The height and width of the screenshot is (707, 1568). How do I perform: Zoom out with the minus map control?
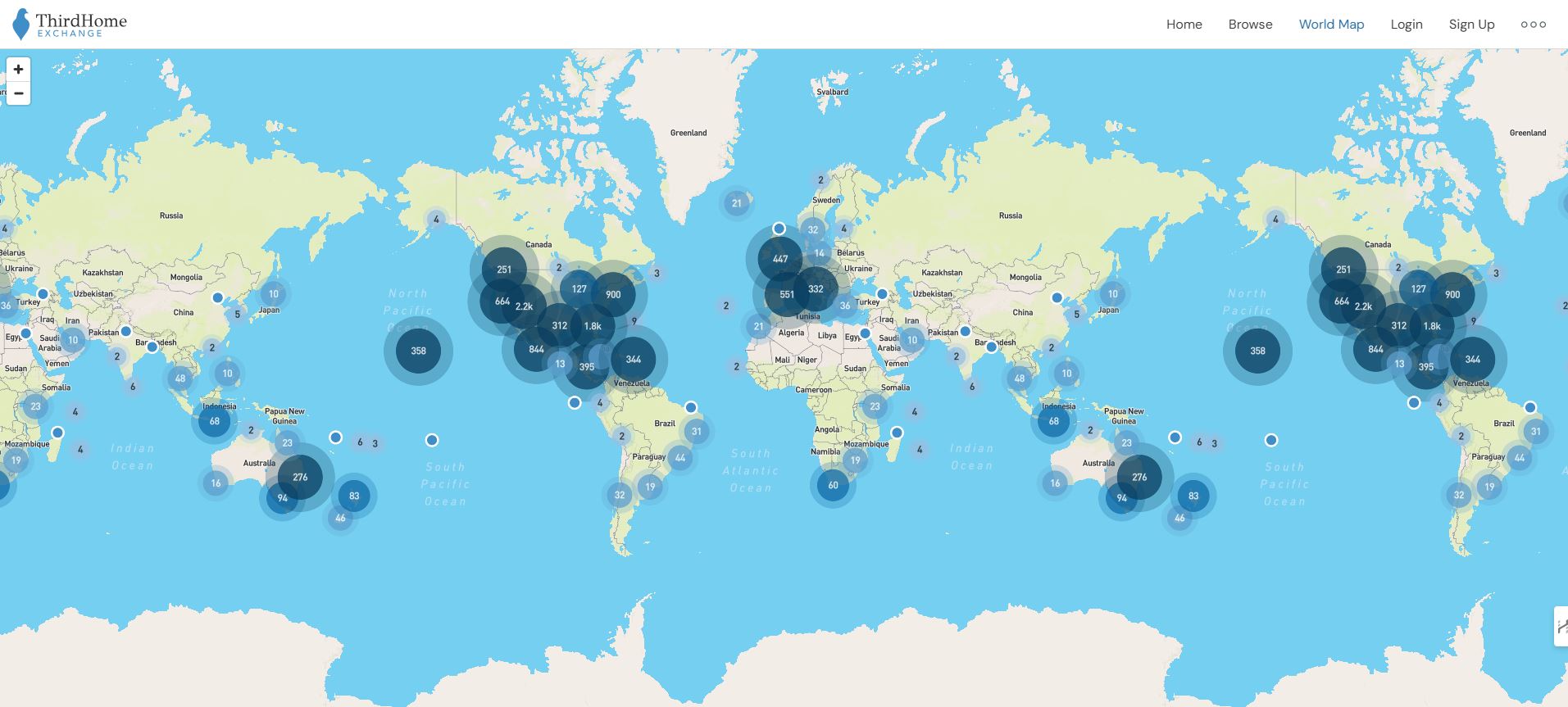[x=18, y=93]
